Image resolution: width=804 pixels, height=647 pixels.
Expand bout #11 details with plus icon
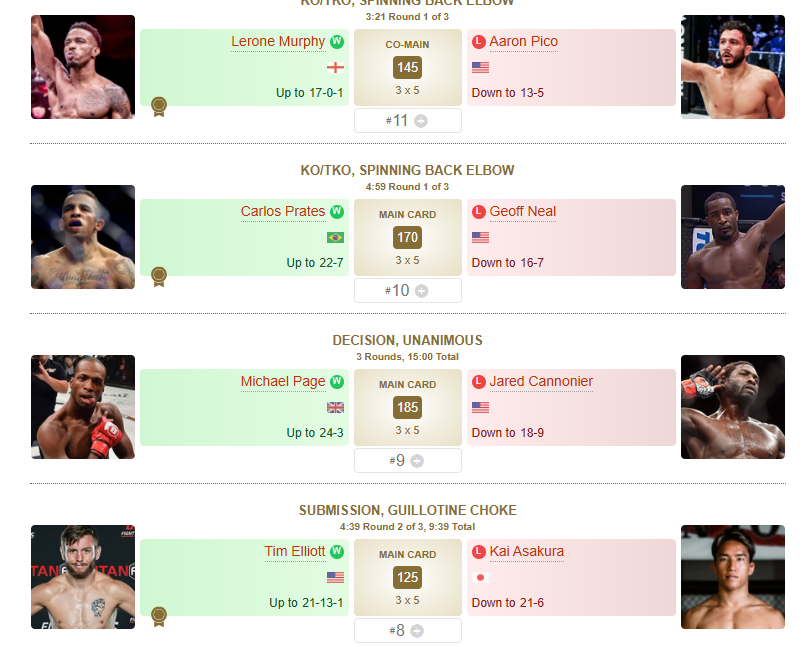pos(421,121)
